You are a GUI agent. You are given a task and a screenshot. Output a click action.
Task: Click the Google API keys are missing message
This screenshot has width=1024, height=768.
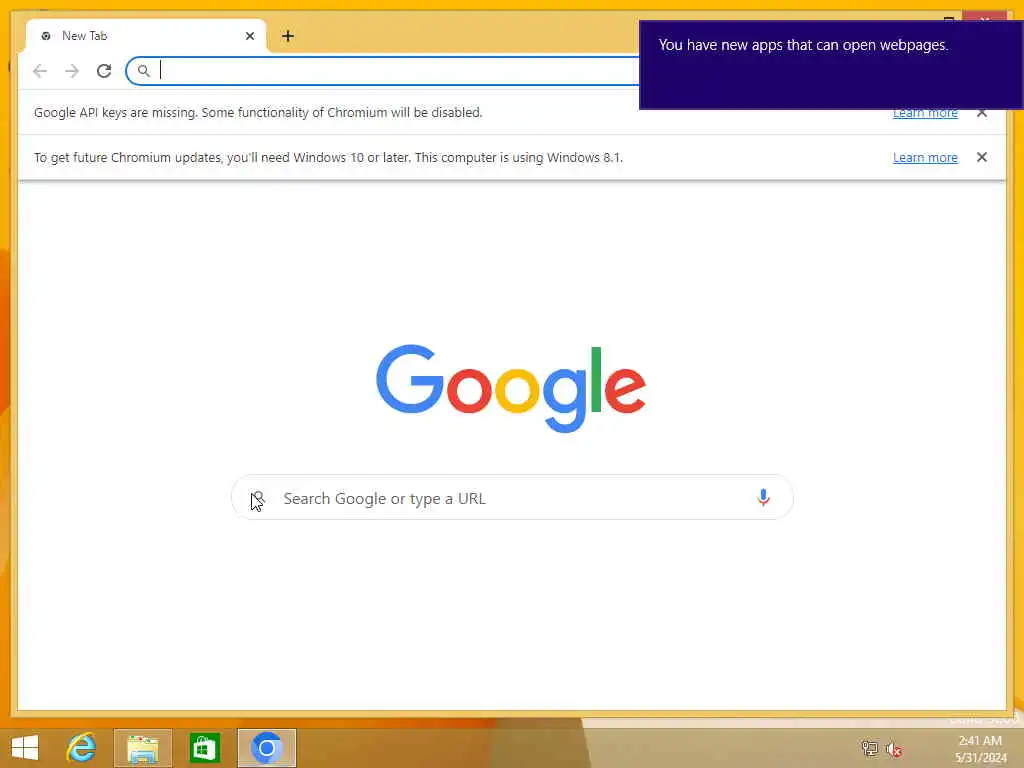[258, 112]
